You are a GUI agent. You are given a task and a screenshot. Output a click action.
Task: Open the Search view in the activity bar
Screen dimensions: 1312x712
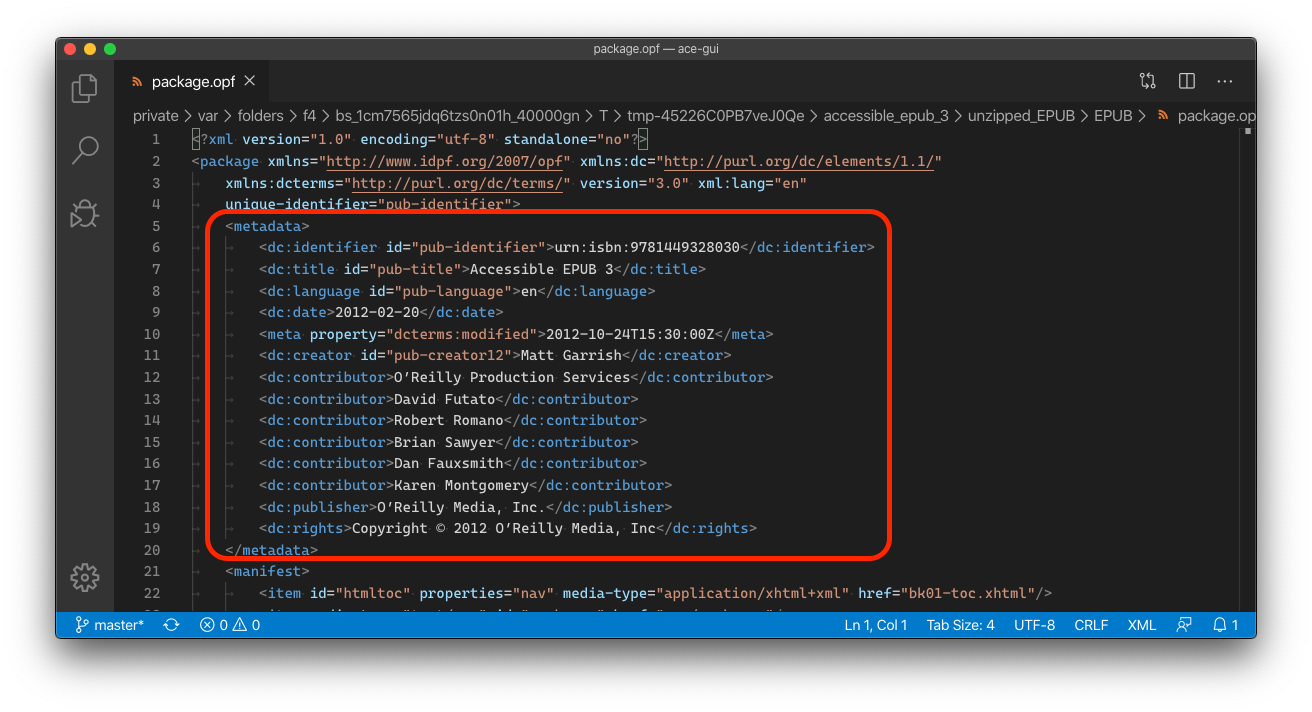[x=85, y=151]
